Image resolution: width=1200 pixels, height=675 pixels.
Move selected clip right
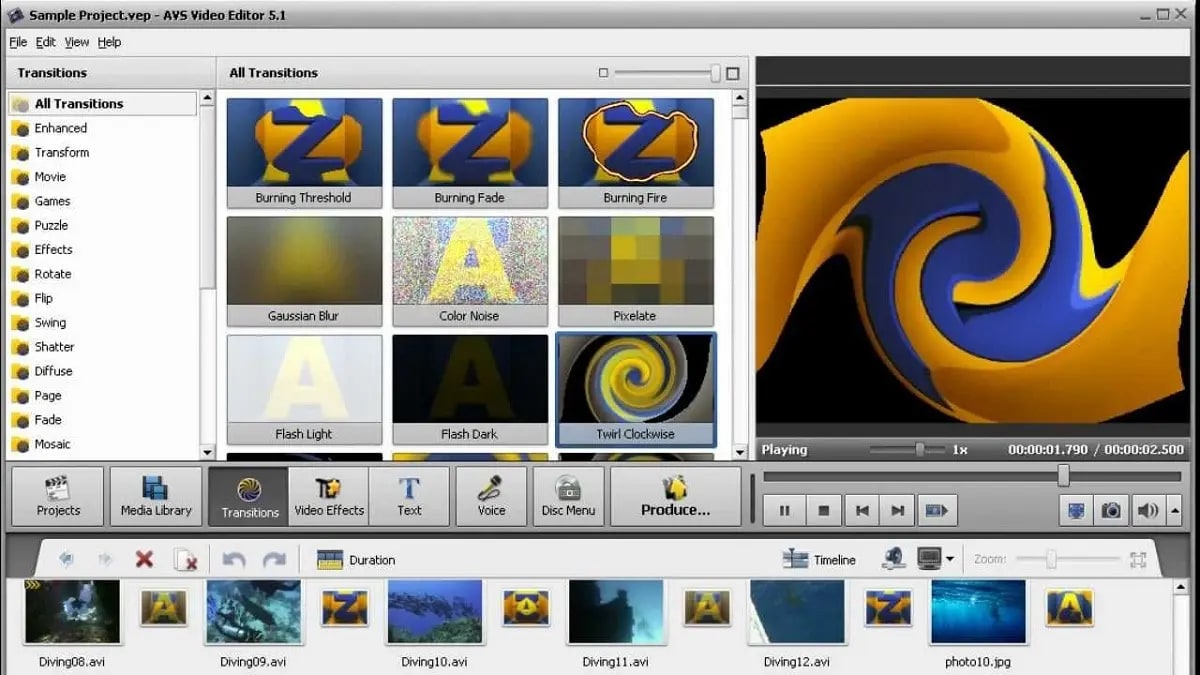point(105,559)
